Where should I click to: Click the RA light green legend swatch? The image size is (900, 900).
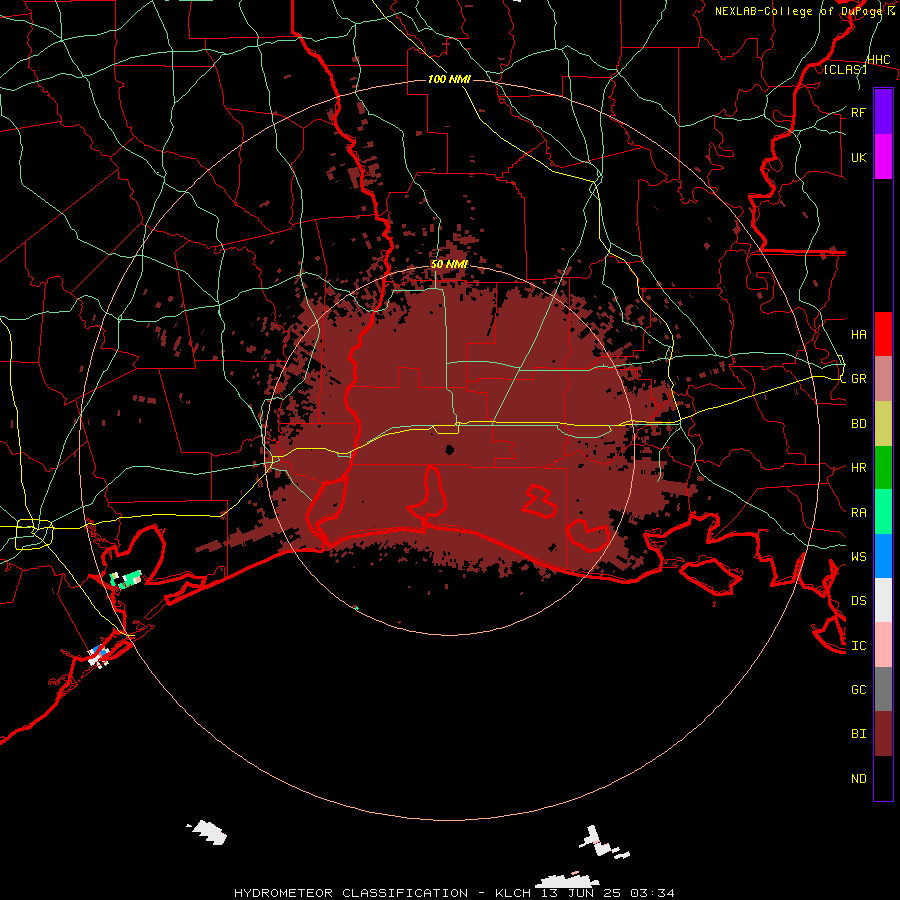point(883,512)
